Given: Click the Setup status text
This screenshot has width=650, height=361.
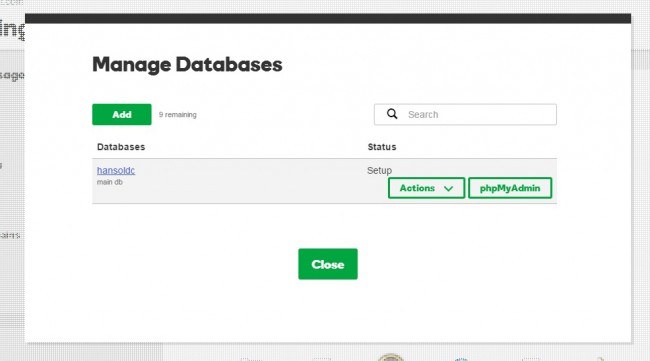Looking at the screenshot, I should coord(379,170).
